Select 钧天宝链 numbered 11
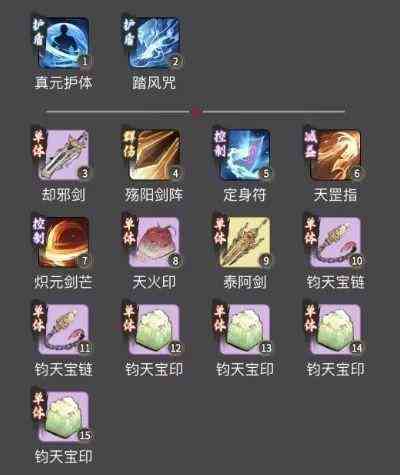 (x=64, y=330)
